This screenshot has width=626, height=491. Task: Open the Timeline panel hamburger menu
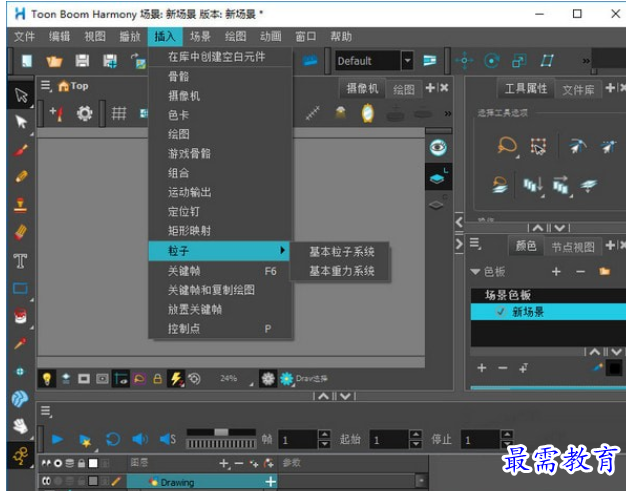(46, 411)
